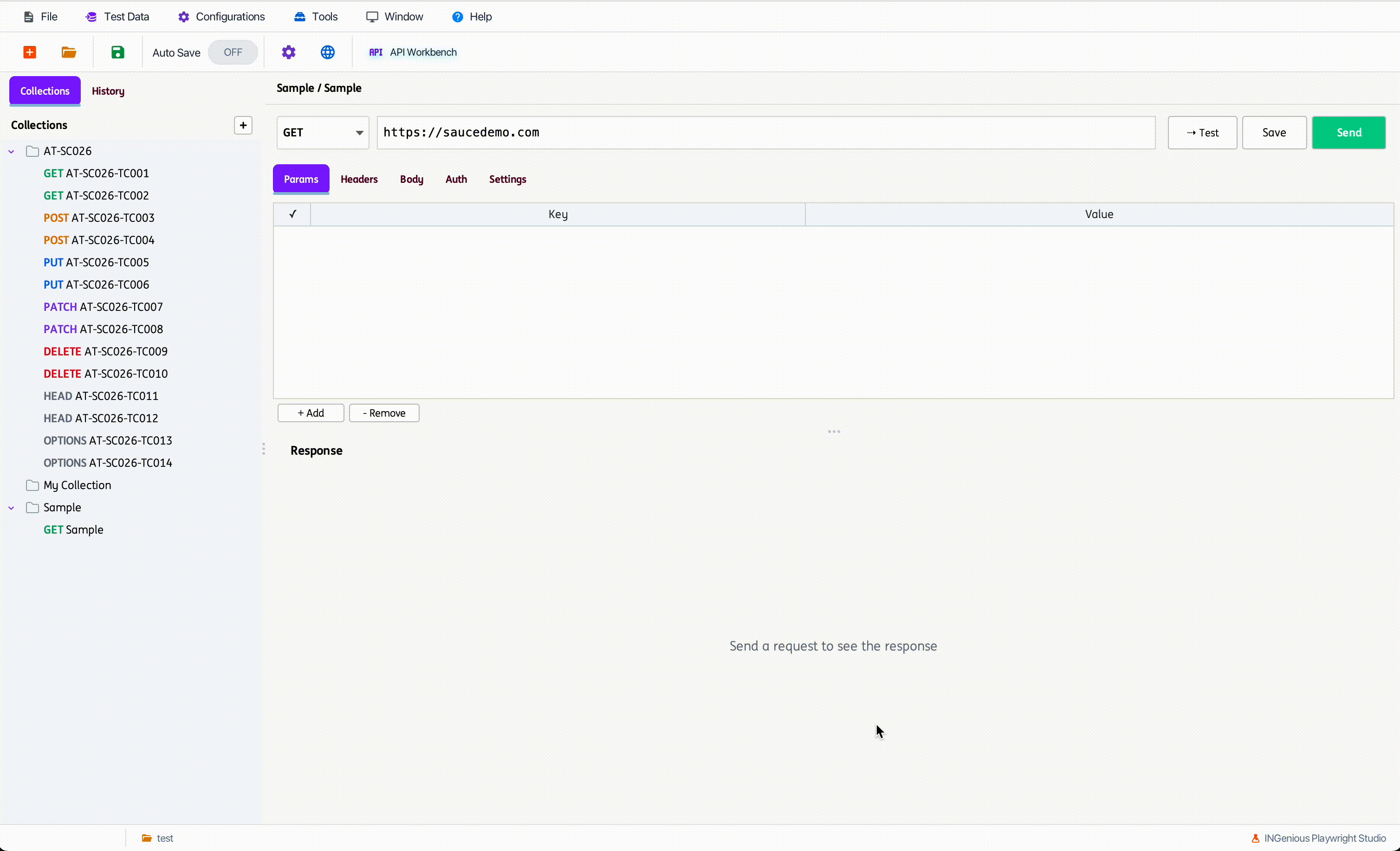1400x851 pixels.
Task: Click the AT-SC026 folder icon
Action: pos(32,151)
